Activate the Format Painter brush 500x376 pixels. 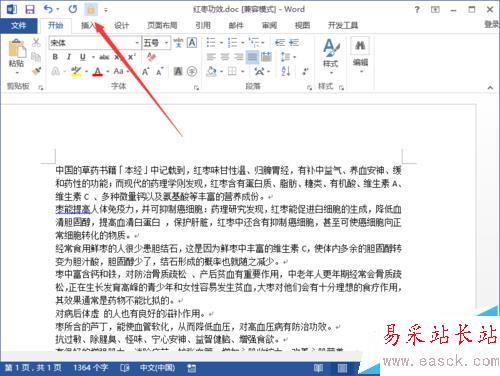point(36,71)
